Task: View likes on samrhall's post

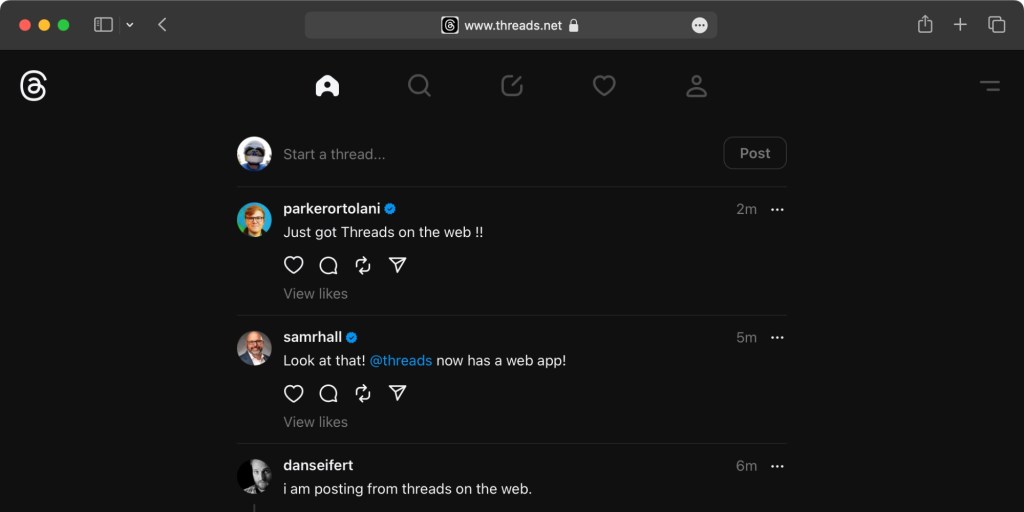Action: click(315, 422)
